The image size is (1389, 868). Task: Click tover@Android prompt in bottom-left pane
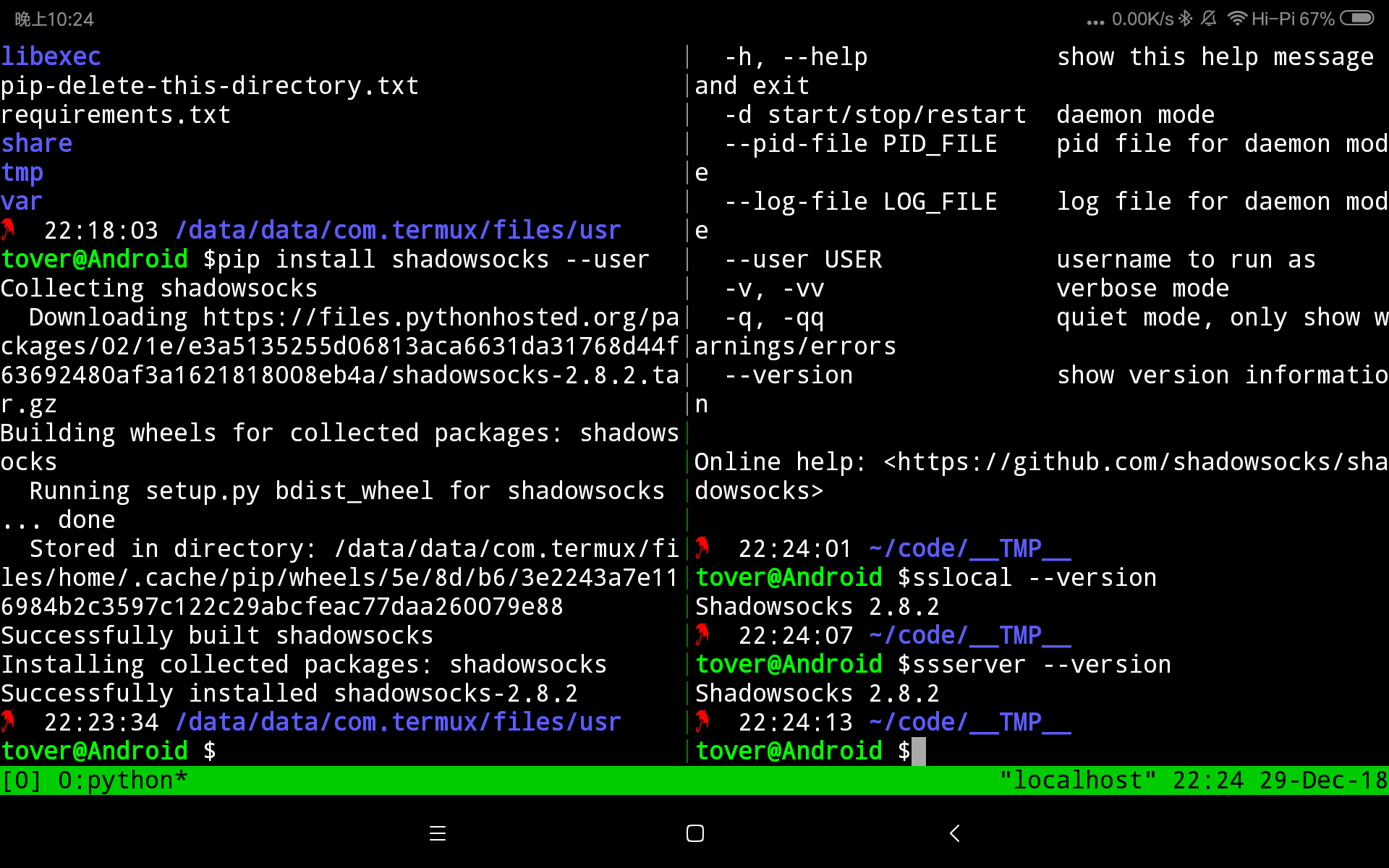point(94,751)
